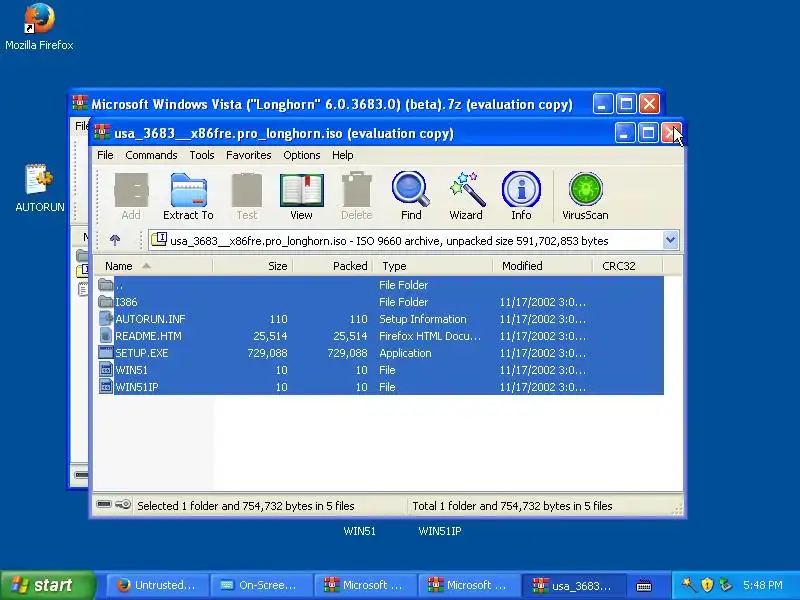Sort by the Name column header

tap(154, 266)
